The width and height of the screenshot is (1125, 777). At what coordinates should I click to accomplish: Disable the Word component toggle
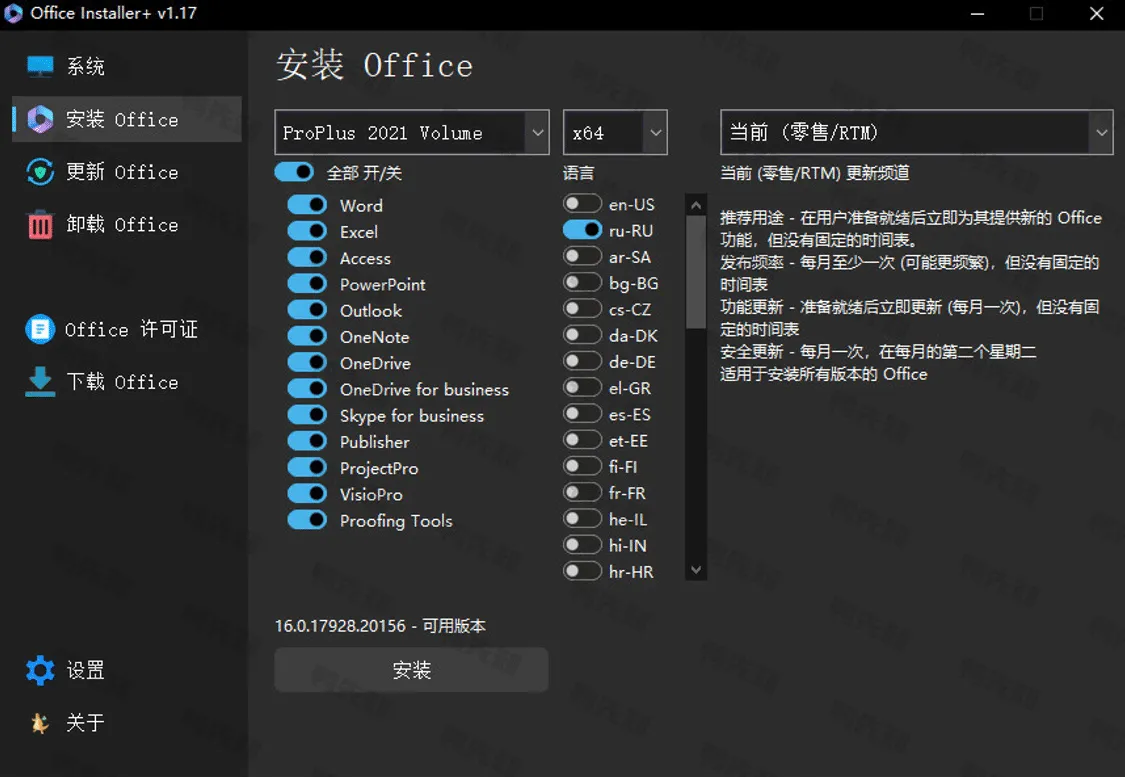(x=307, y=205)
